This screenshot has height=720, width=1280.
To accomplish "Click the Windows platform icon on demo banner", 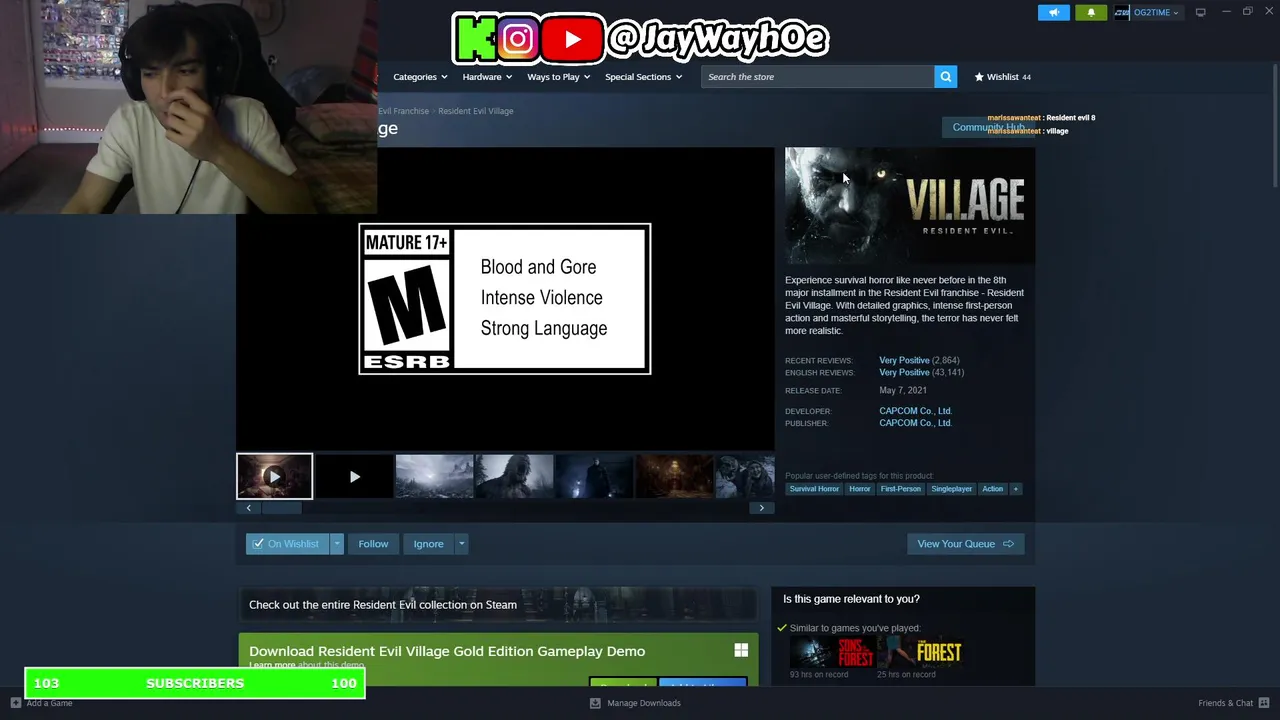I will (741, 650).
